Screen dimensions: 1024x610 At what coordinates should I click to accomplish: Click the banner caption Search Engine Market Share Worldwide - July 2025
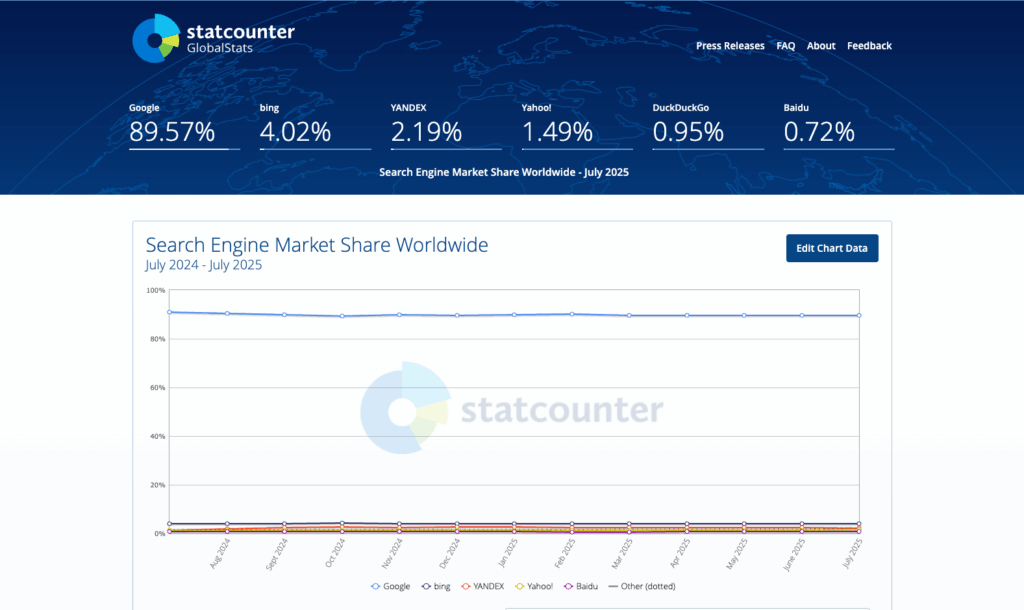[x=504, y=172]
